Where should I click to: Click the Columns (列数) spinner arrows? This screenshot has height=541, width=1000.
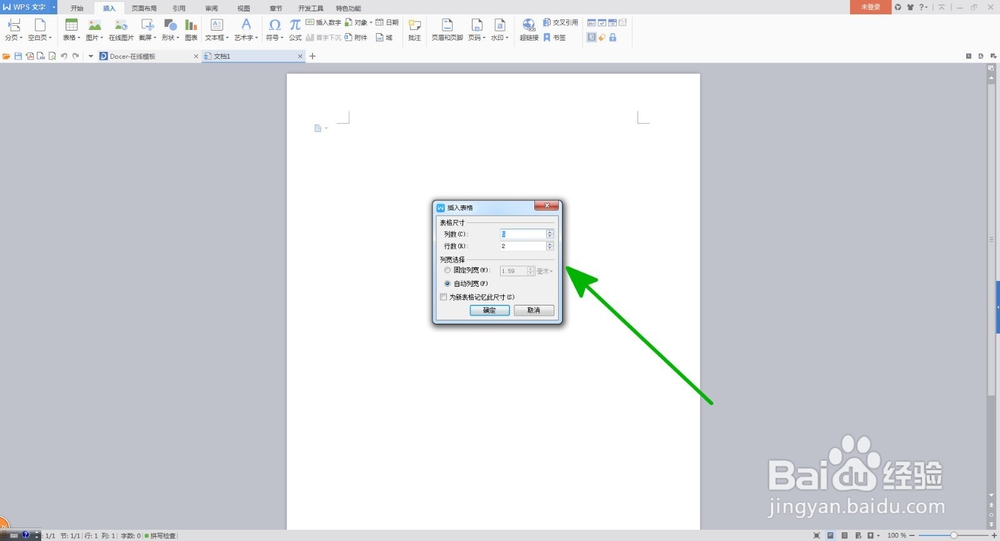point(550,234)
